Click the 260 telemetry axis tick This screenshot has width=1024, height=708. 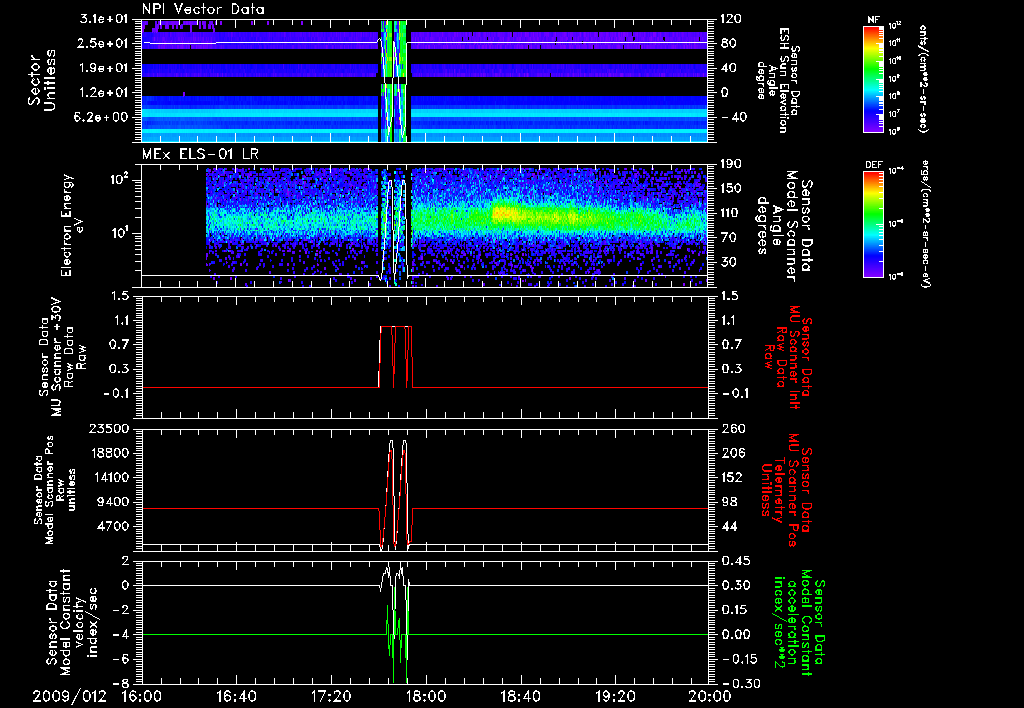[732, 429]
